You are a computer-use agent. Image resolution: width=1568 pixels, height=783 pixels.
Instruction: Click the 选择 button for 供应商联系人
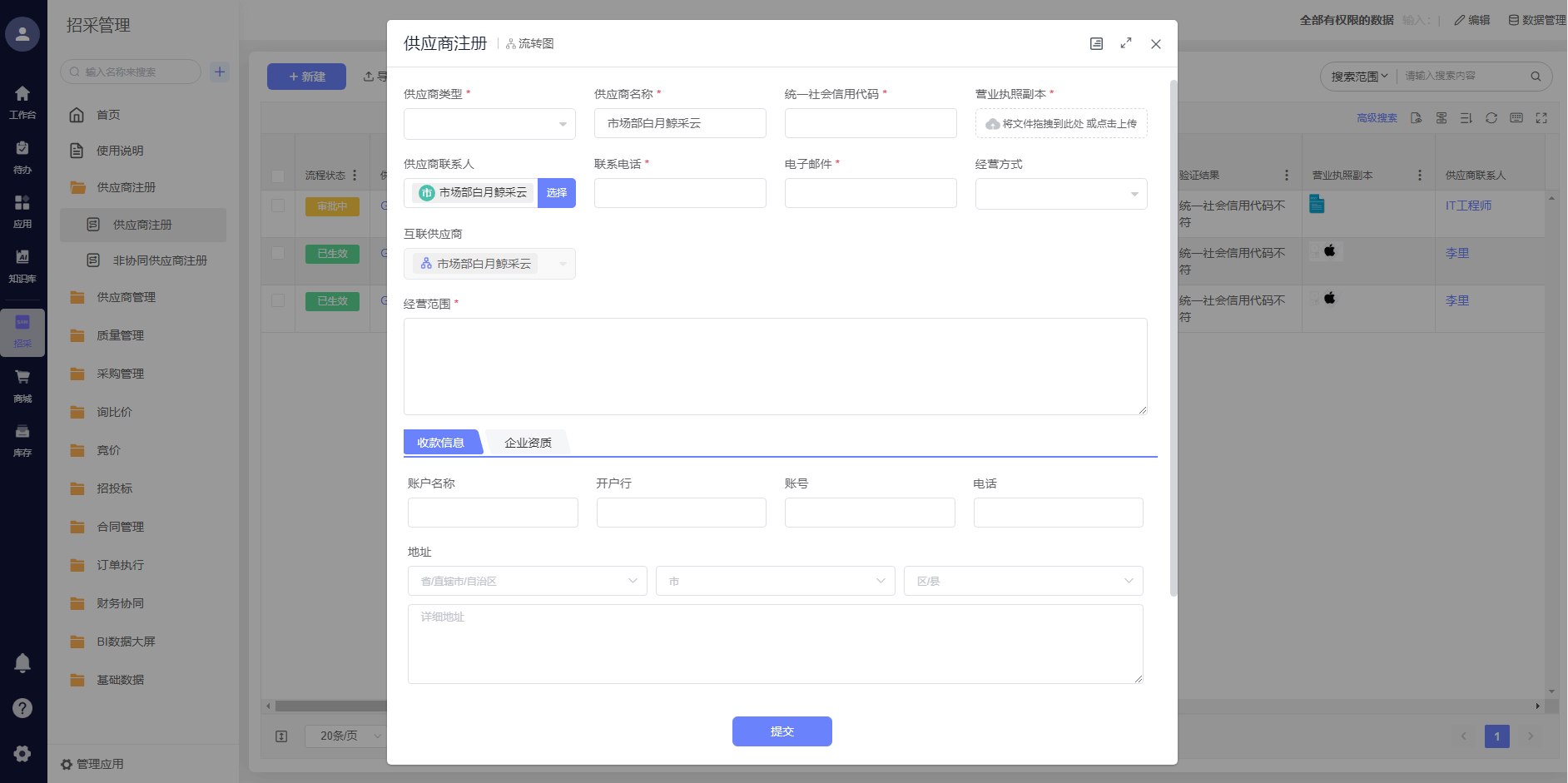coord(557,193)
